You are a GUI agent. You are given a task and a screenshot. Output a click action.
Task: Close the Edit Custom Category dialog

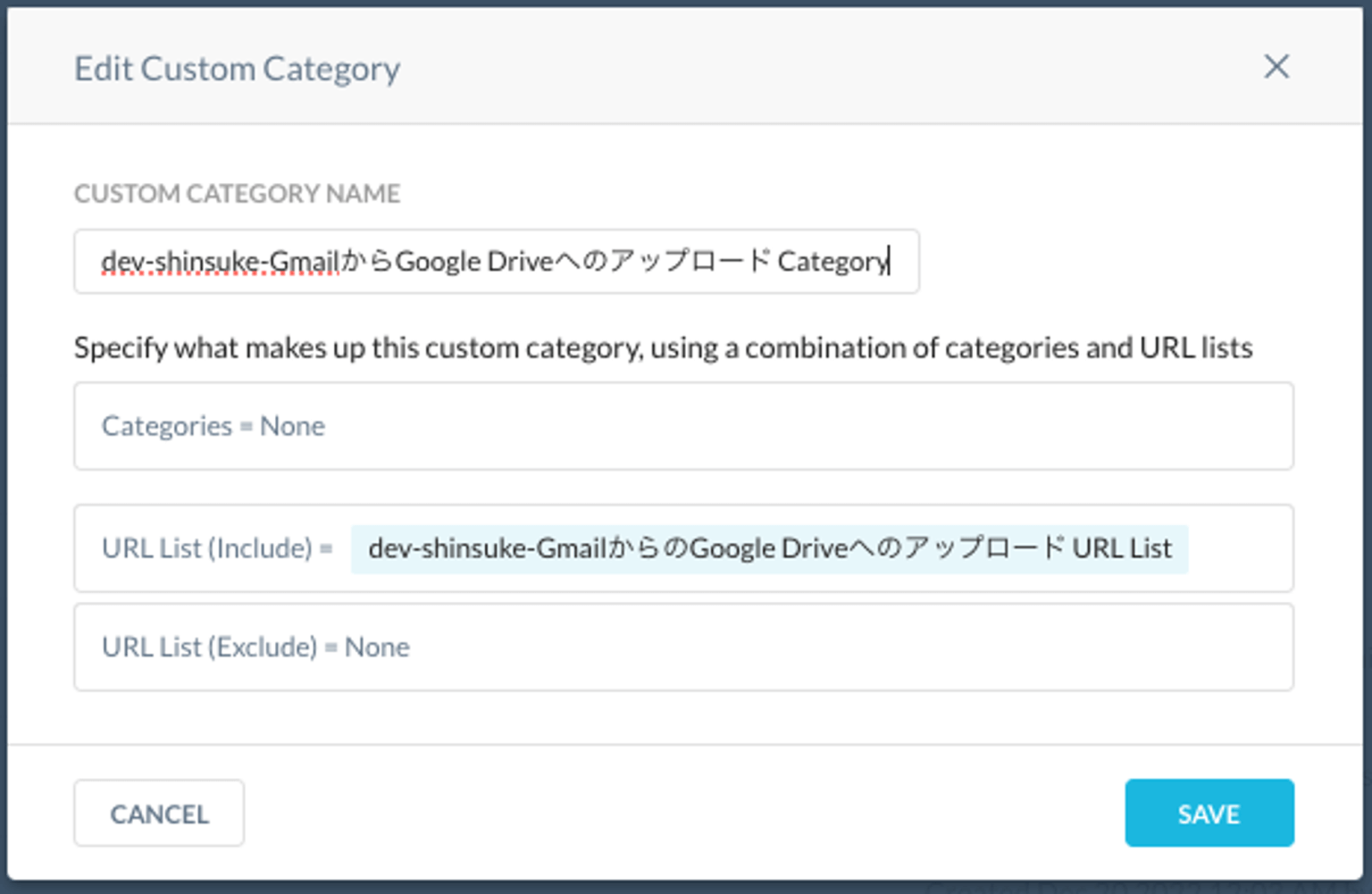[1277, 67]
